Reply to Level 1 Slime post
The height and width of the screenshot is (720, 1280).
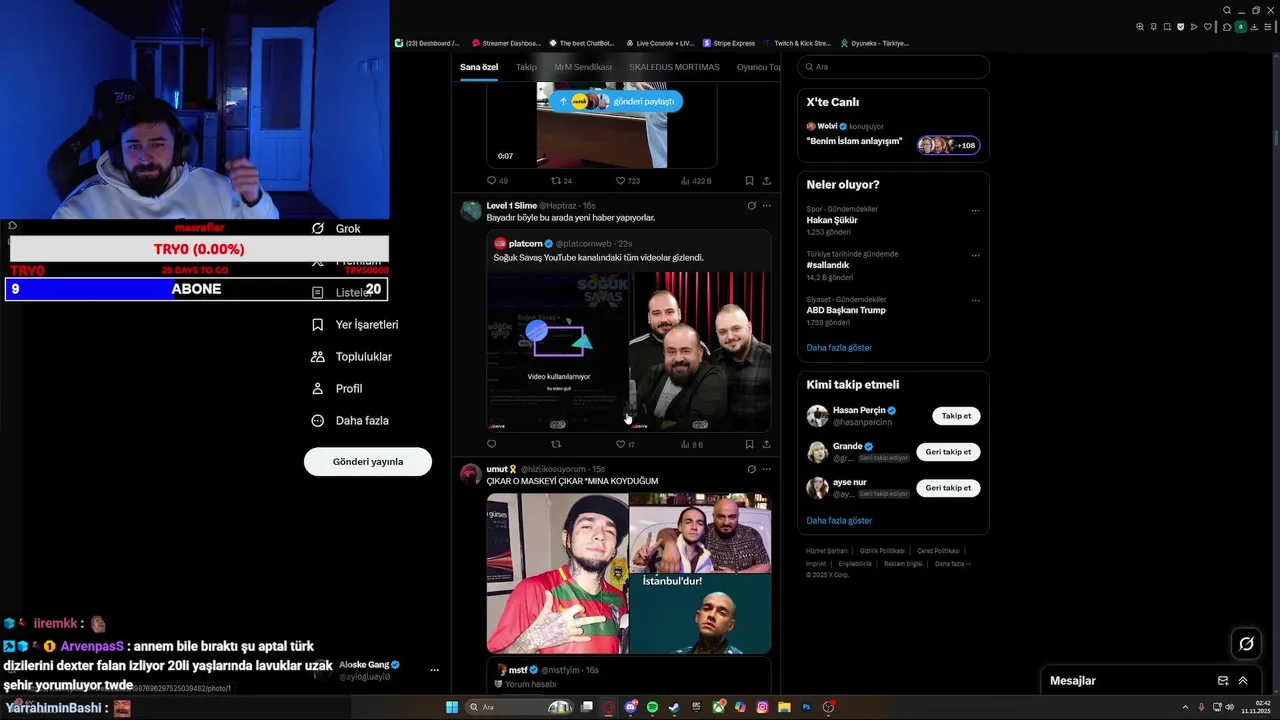pyautogui.click(x=491, y=444)
